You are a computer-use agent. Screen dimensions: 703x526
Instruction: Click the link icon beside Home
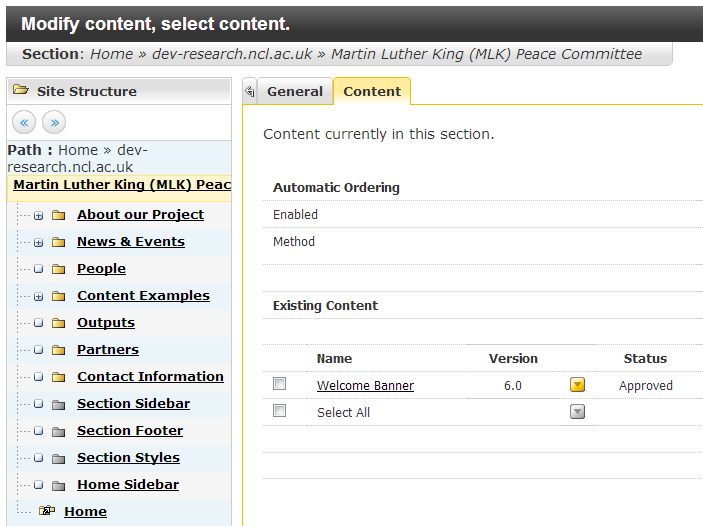click(x=46, y=511)
